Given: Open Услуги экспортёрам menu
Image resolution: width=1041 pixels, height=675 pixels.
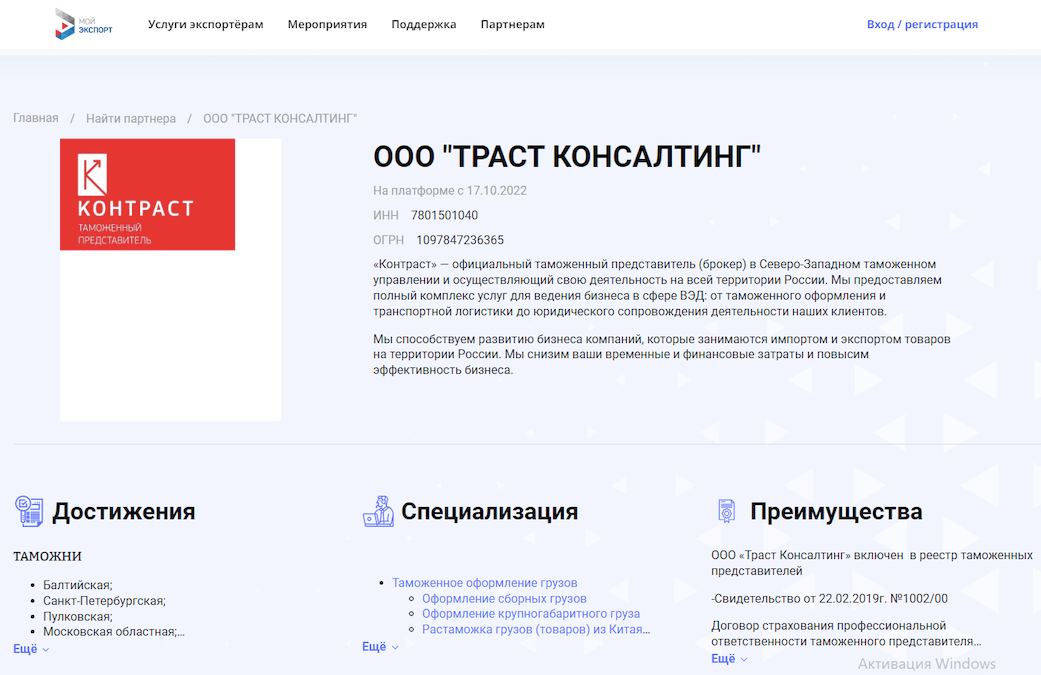Looking at the screenshot, I should tap(206, 25).
